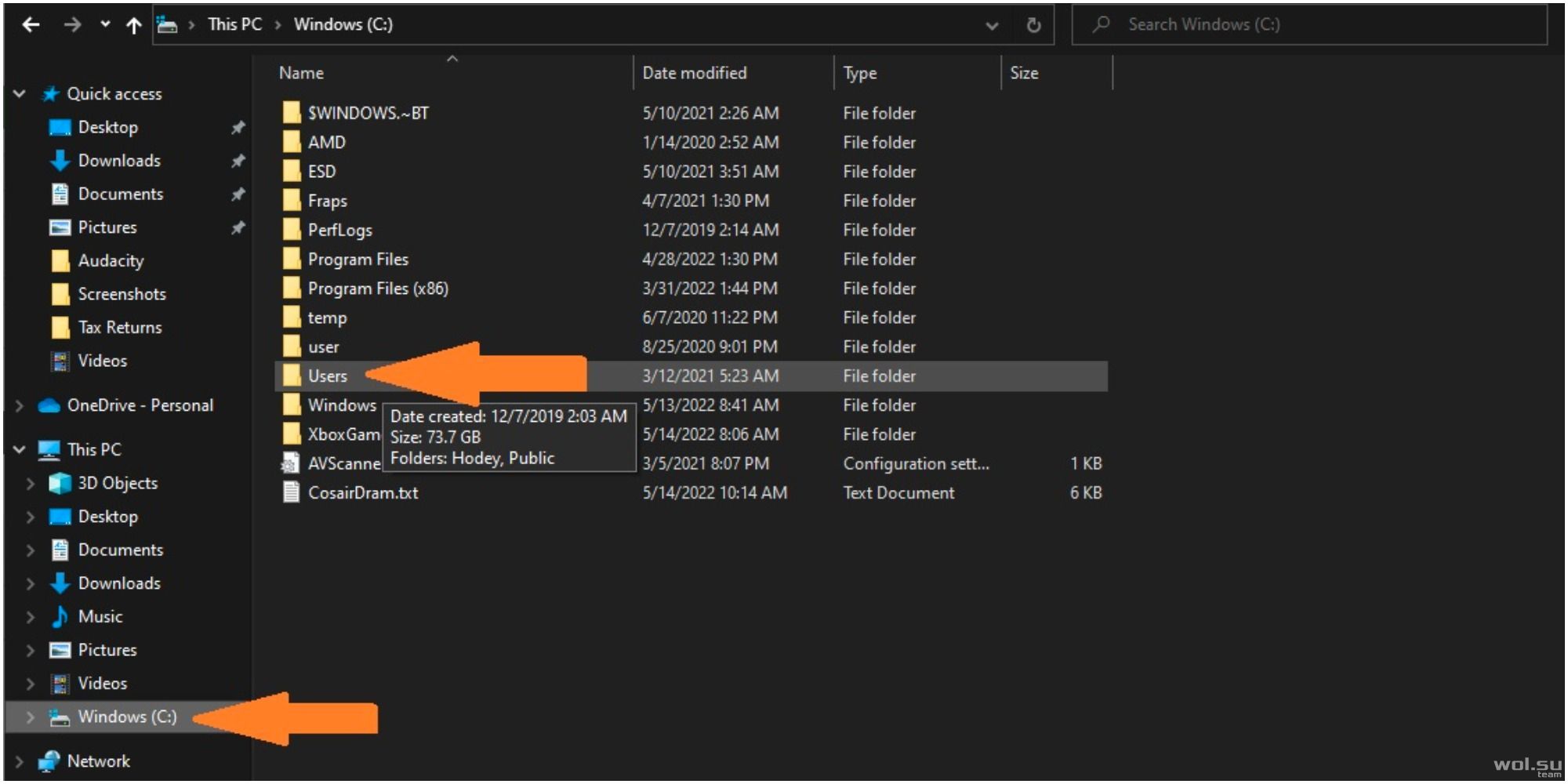This screenshot has height=784, width=1568.
Task: Collapse the Quick access tree
Action: [20, 94]
